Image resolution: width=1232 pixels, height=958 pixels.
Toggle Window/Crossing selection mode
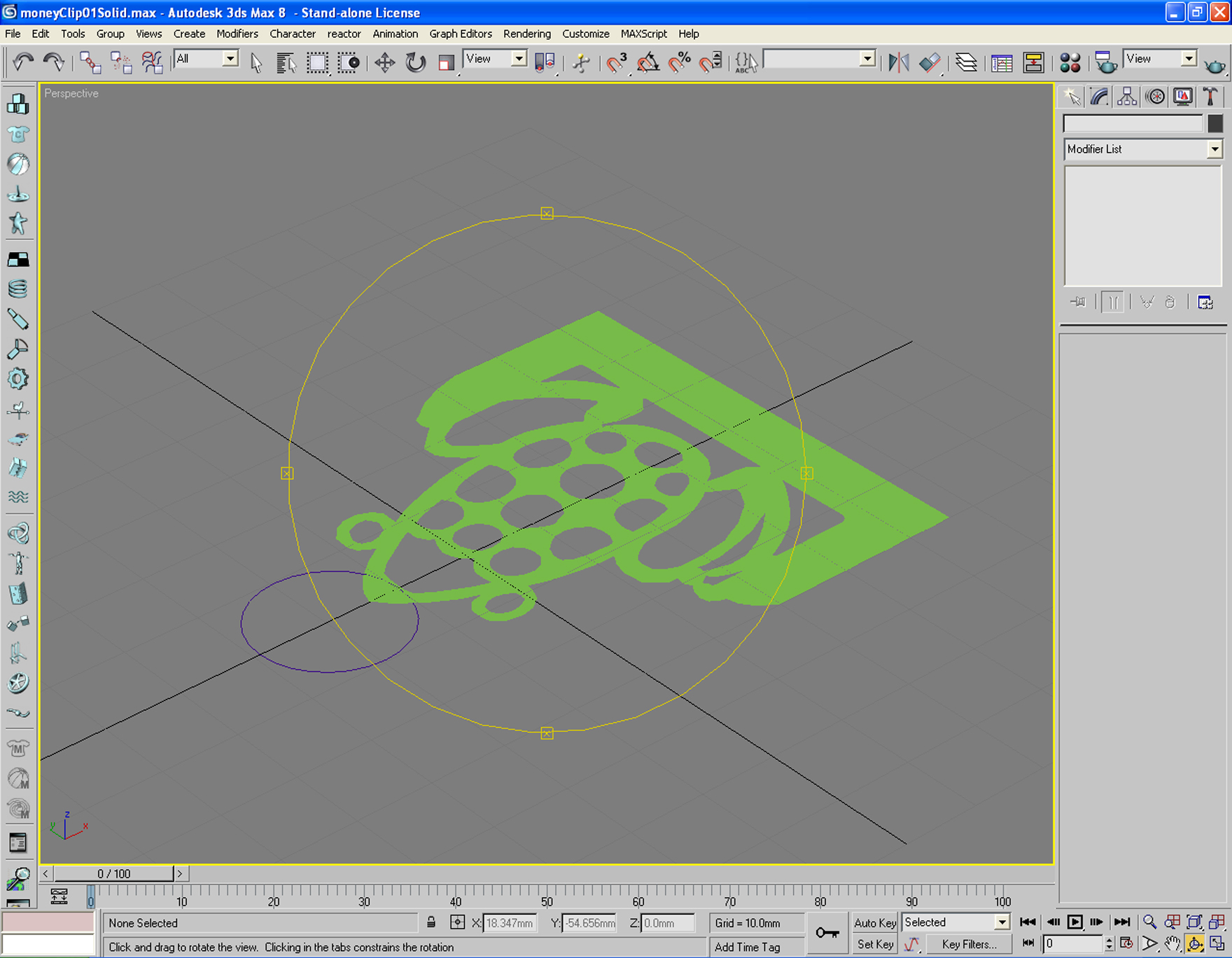348,62
